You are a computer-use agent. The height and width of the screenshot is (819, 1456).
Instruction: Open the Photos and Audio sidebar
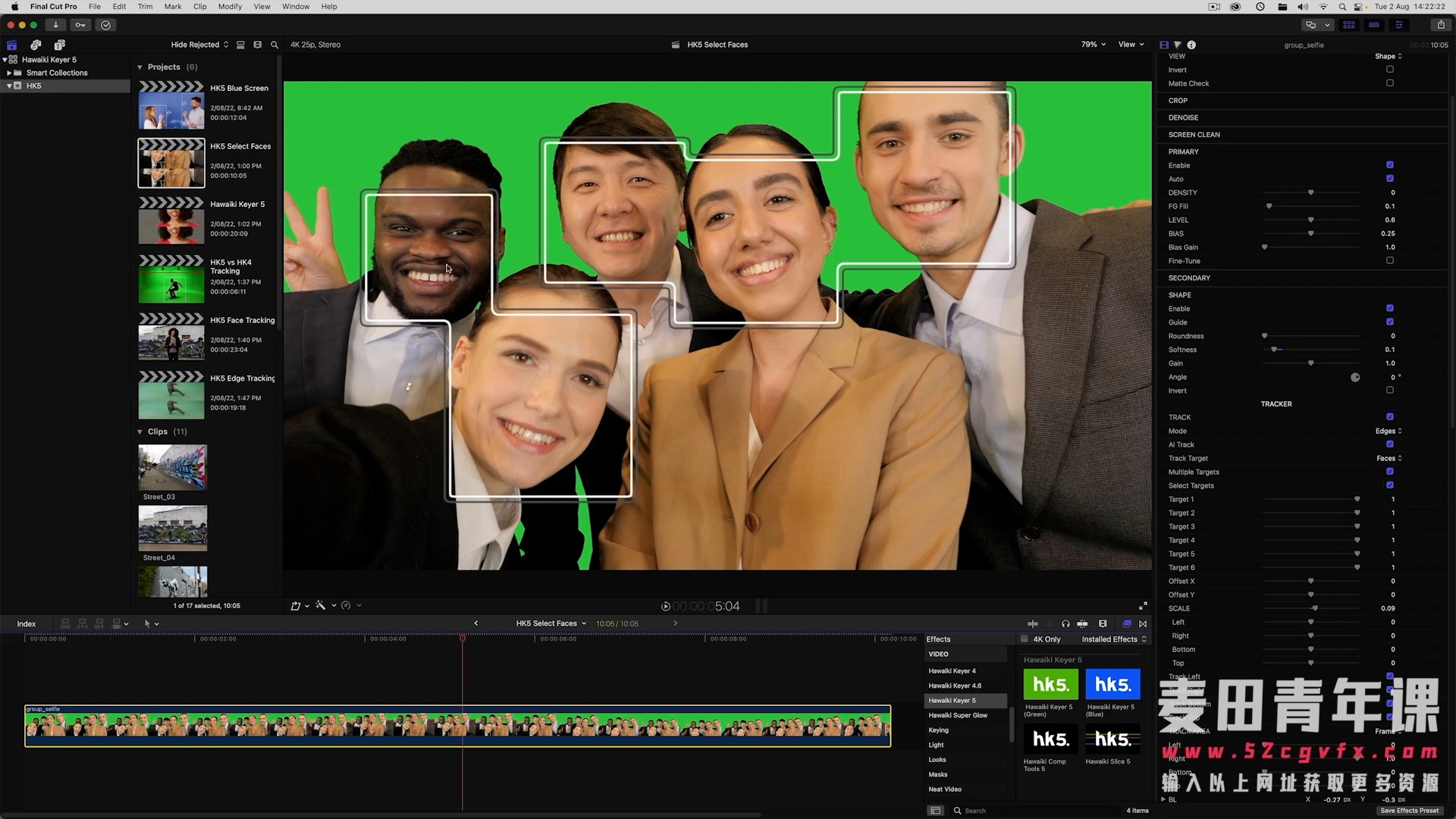click(x=36, y=45)
